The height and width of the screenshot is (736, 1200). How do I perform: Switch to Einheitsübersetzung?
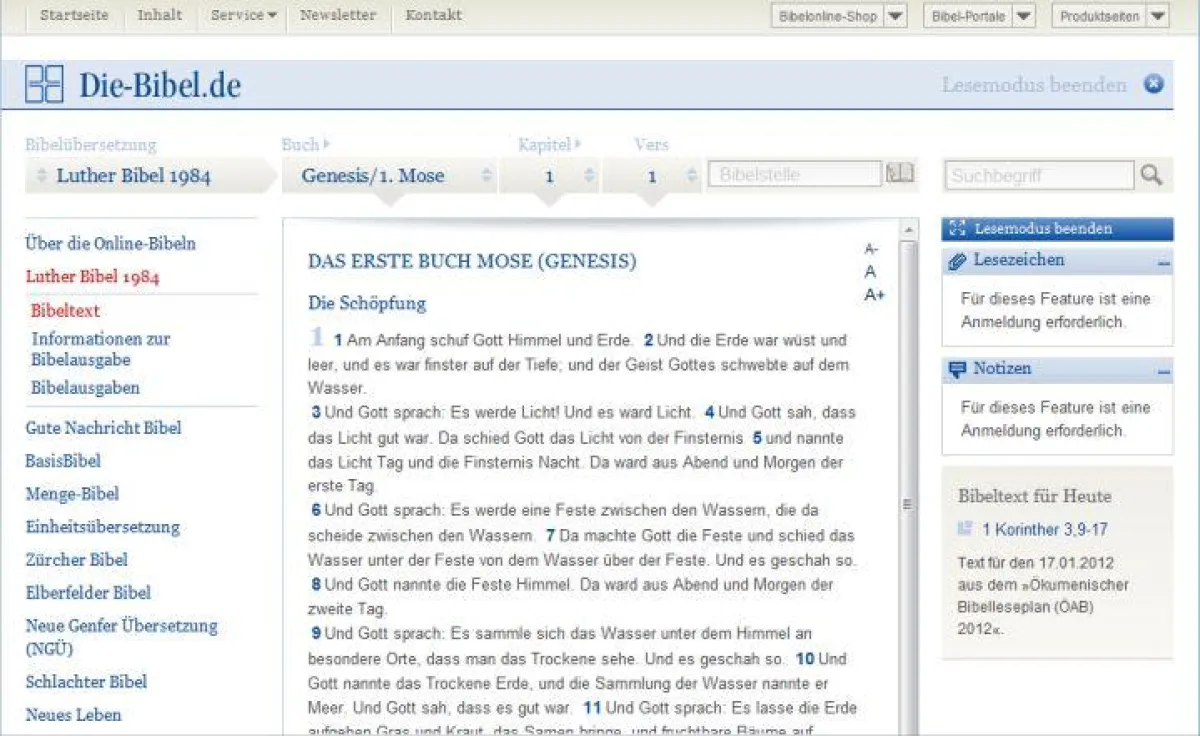coord(102,527)
